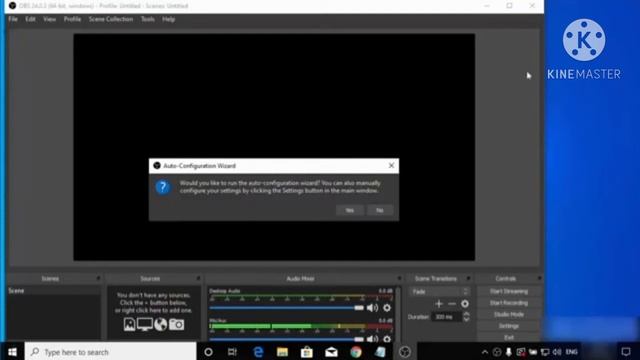
Task: Click Windows search box
Action: 111,352
